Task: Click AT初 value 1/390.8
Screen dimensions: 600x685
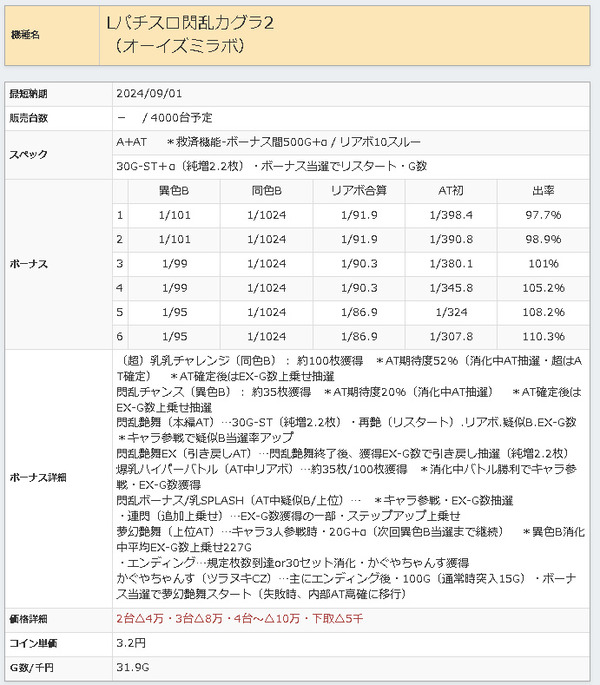Action: [451, 239]
